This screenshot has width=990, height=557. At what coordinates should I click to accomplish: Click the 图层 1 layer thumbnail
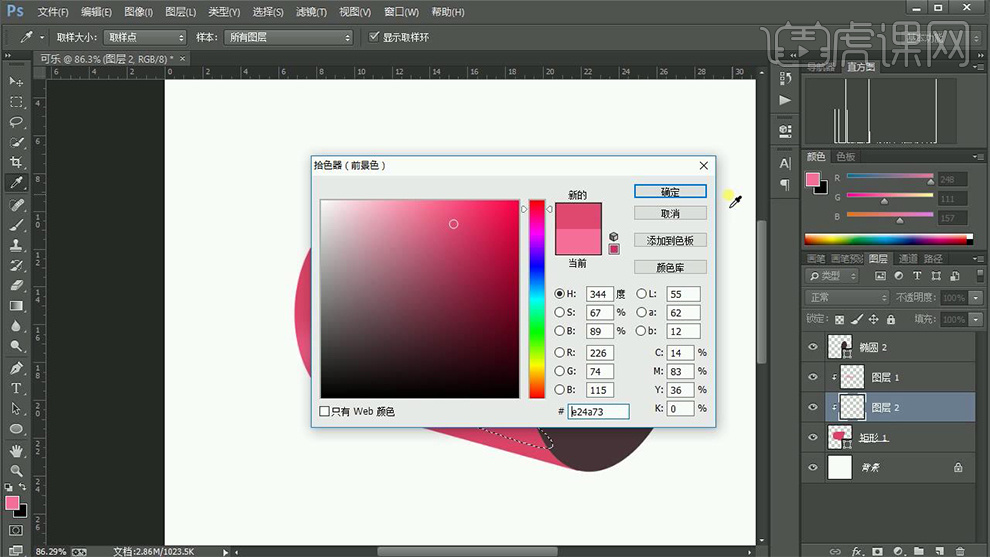pos(852,377)
